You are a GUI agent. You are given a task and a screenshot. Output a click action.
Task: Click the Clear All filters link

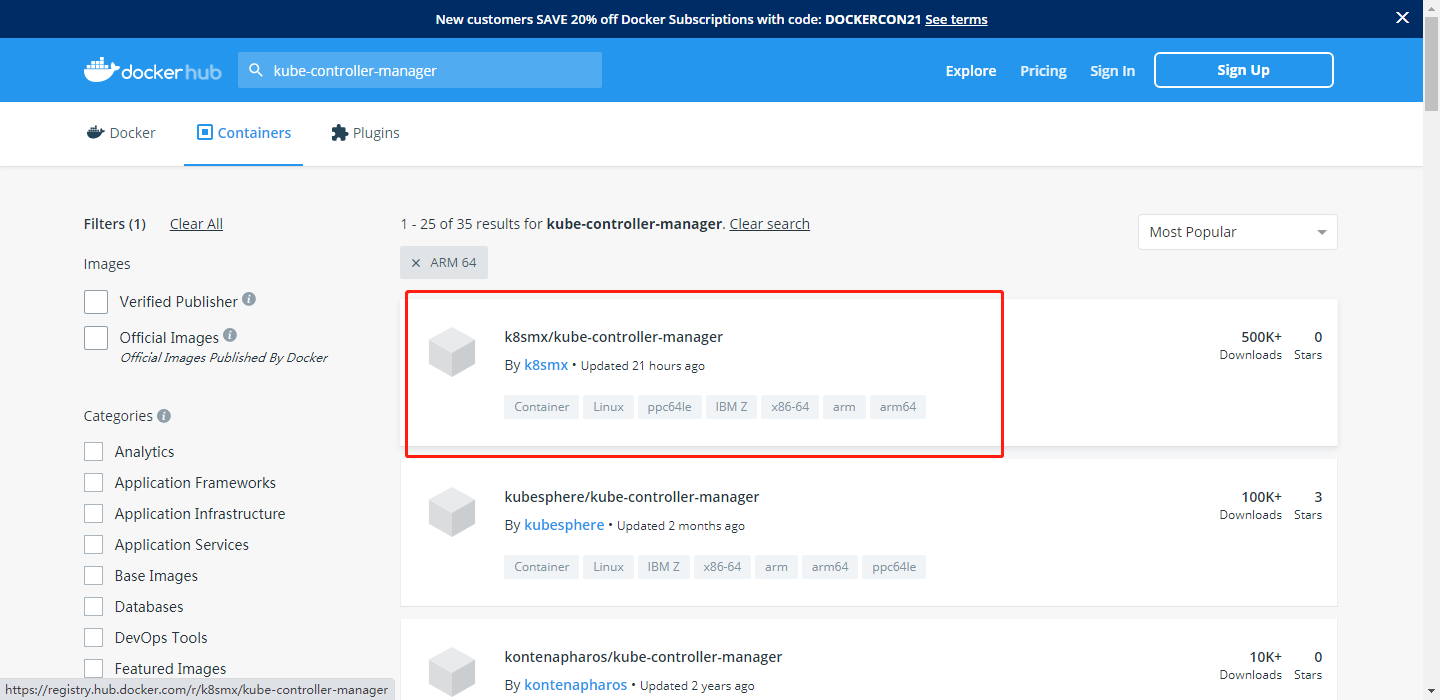coord(196,223)
